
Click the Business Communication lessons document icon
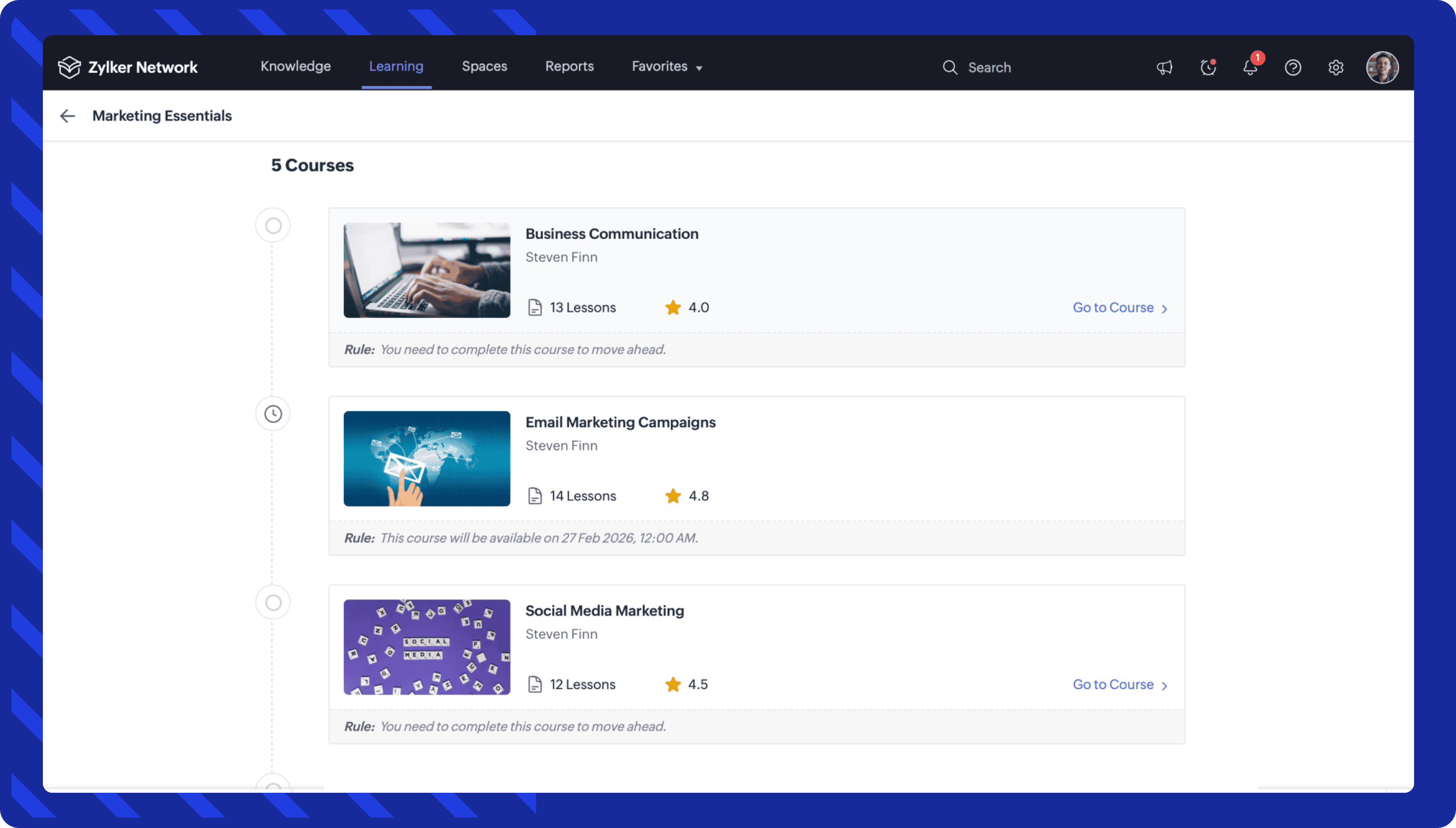tap(535, 308)
